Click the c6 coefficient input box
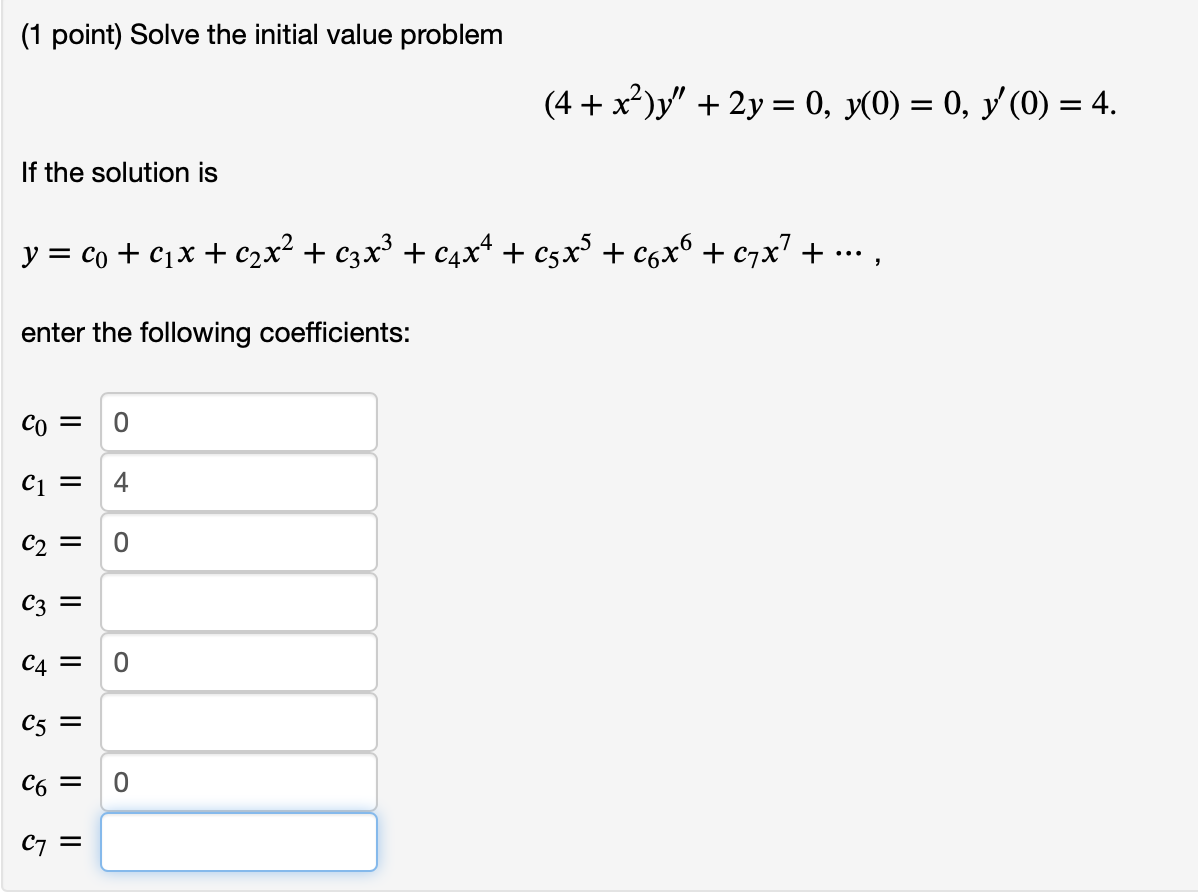The height and width of the screenshot is (894, 1198). pos(237,782)
